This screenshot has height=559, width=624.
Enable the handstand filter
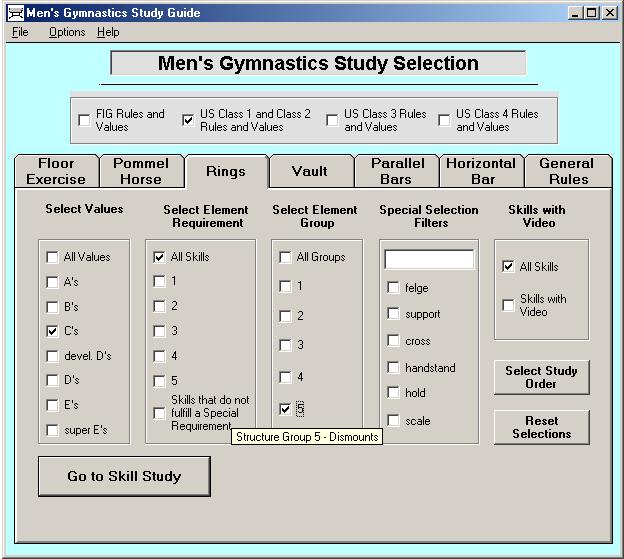coord(393,367)
